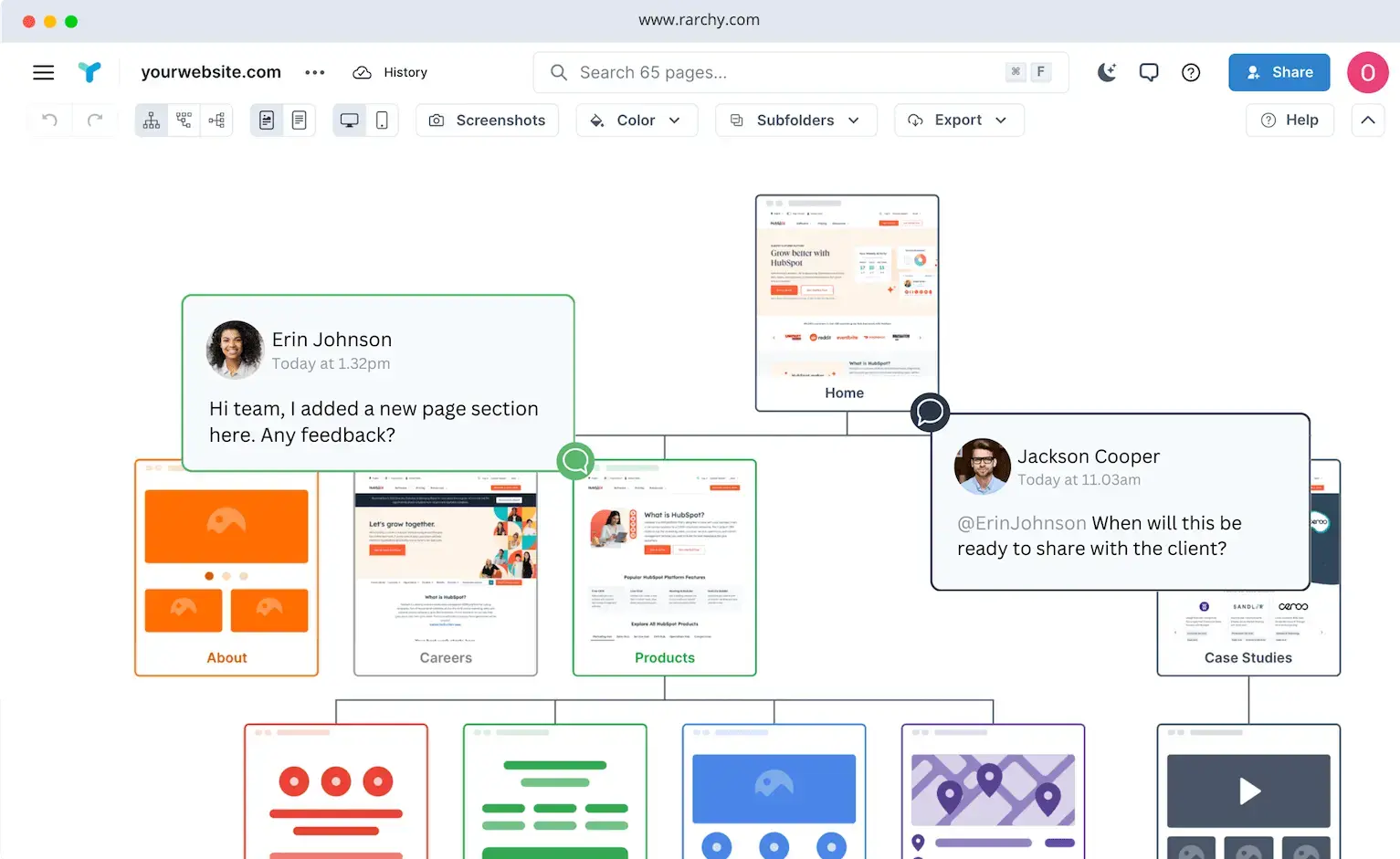Viewport: 1400px width, 859px height.
Task: Click the Rarchy logo icon
Action: (89, 72)
